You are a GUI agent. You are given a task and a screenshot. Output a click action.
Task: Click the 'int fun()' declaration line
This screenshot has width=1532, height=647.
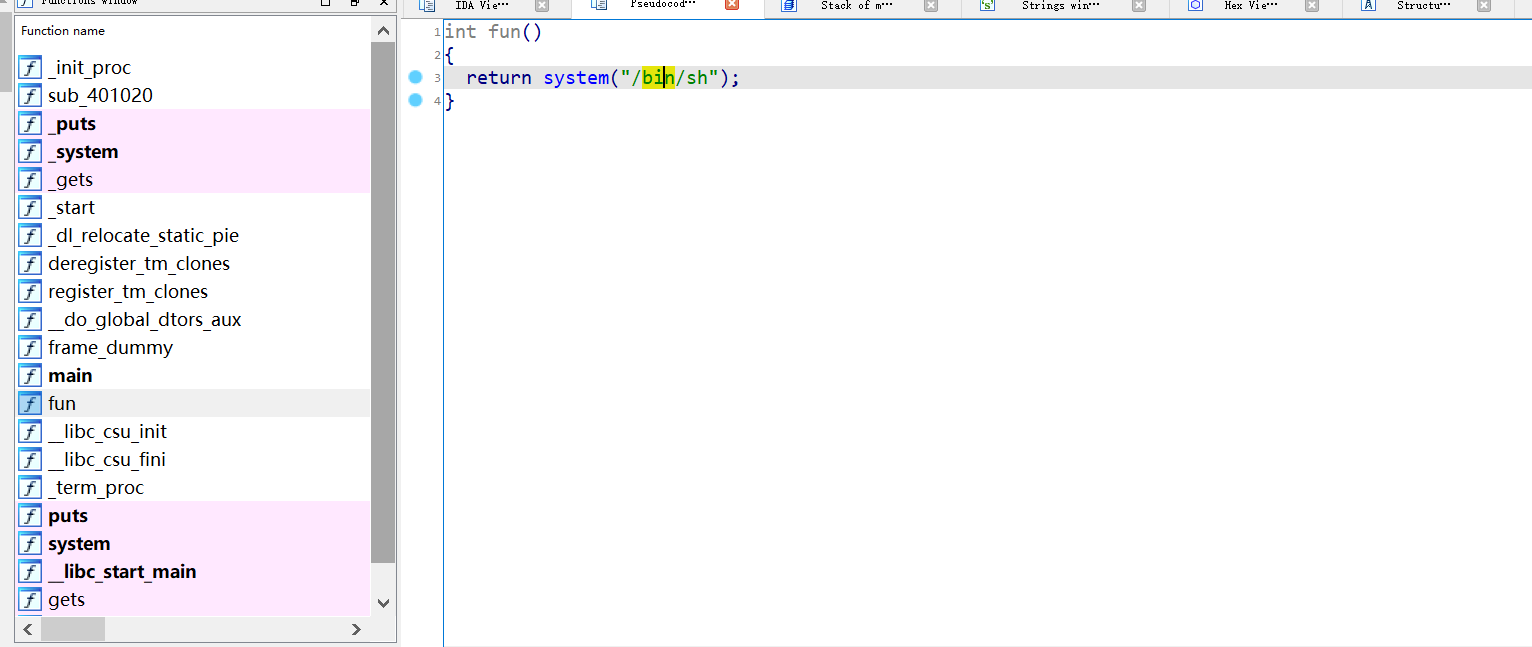494,32
